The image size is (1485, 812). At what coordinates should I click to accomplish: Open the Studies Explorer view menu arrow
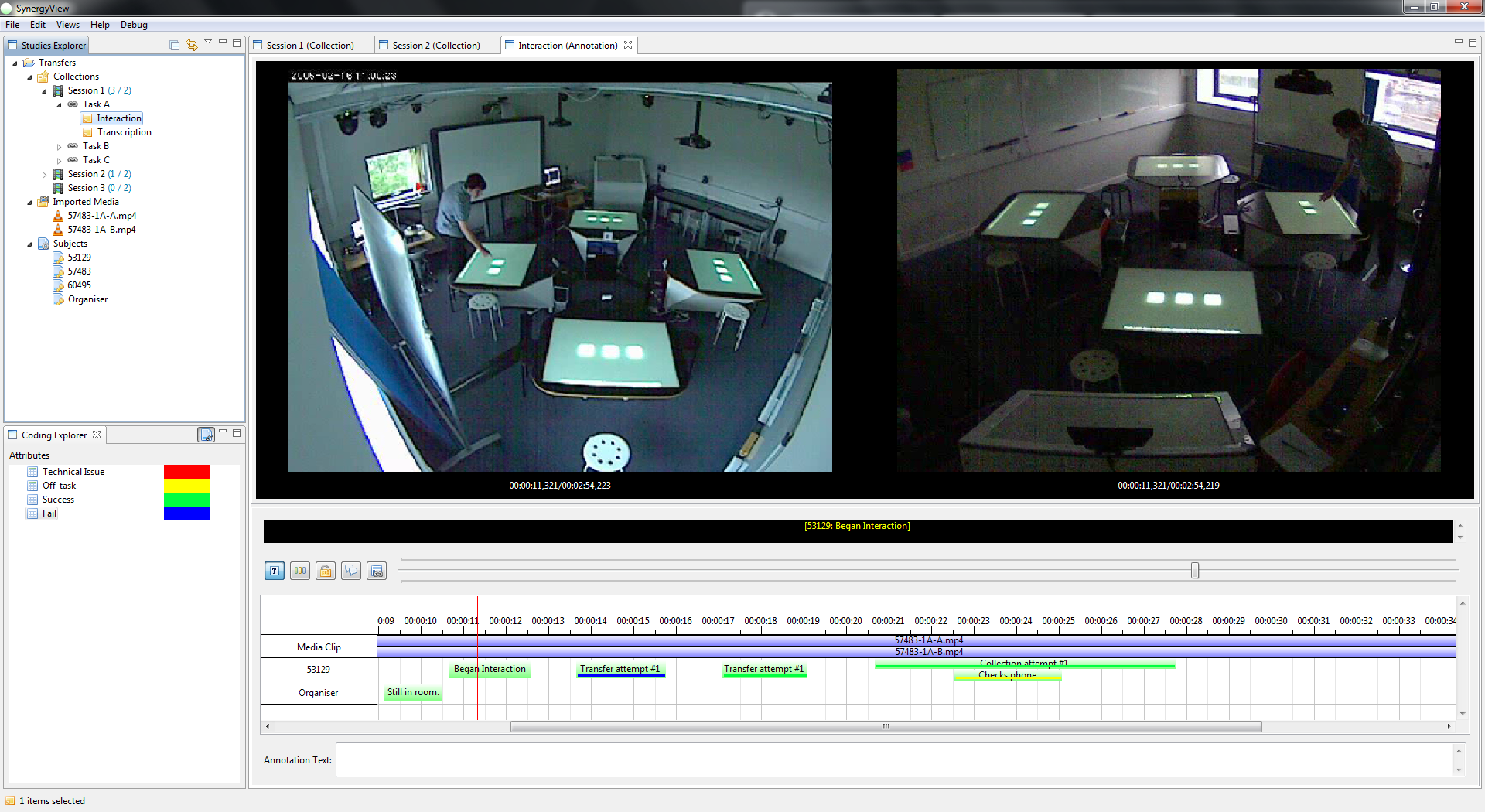click(x=208, y=43)
